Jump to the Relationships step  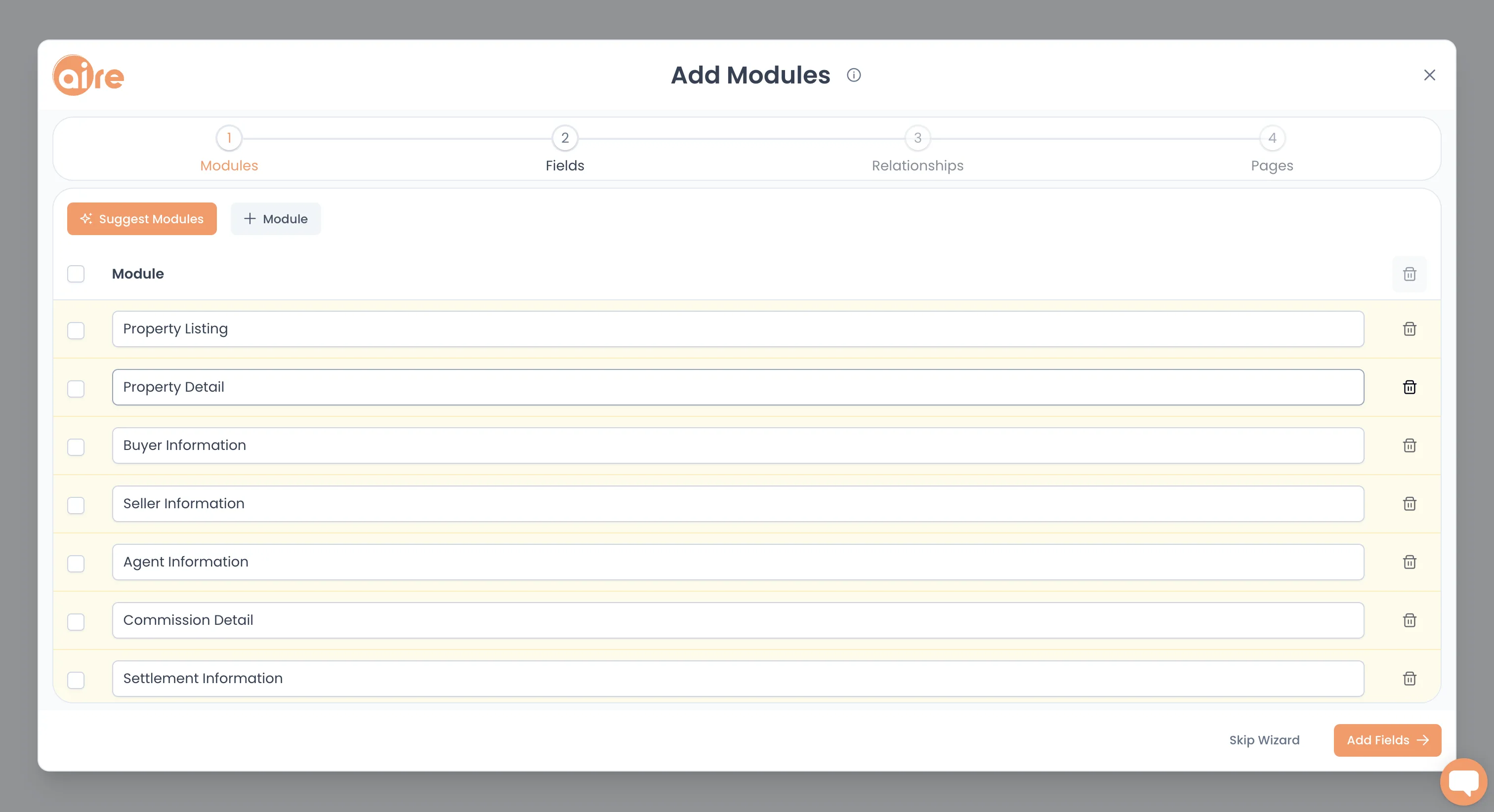click(917, 150)
